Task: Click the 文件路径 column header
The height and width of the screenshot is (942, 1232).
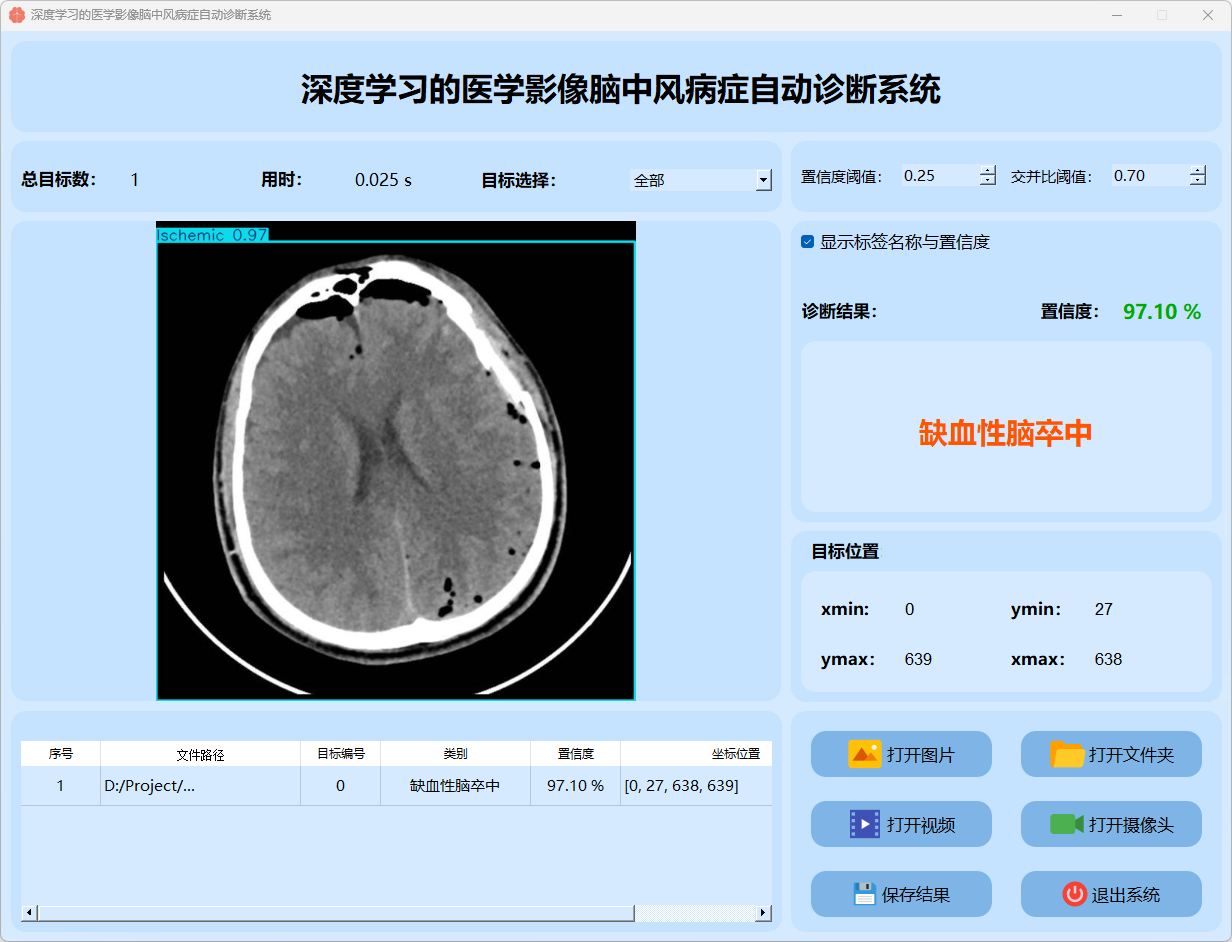Action: pyautogui.click(x=200, y=754)
